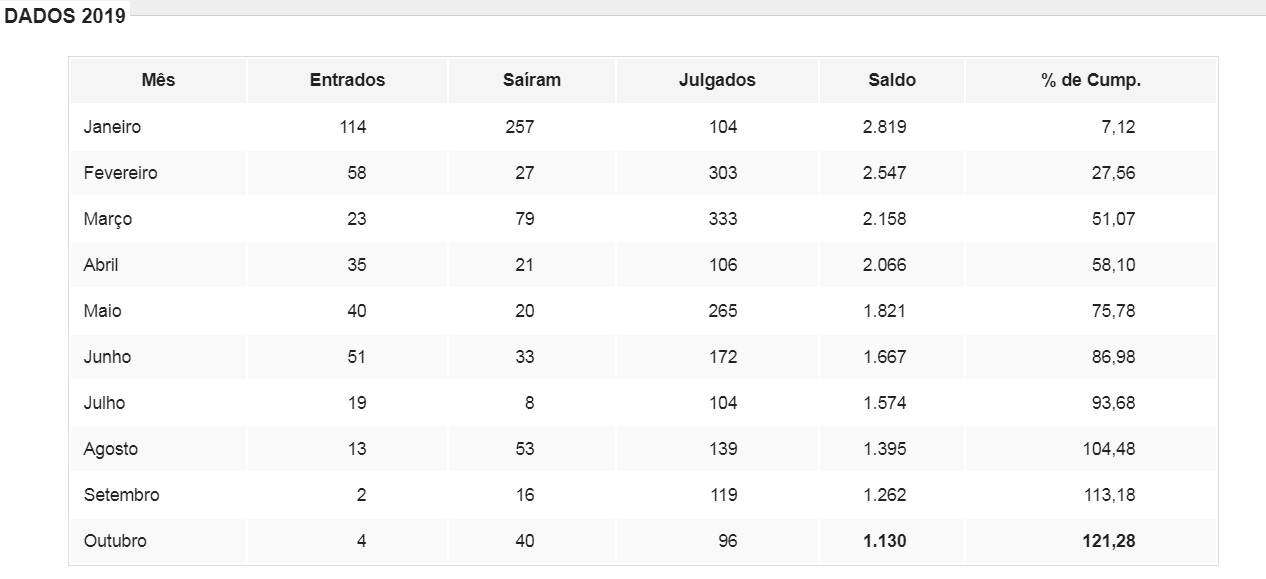Click the % de Cump. column header
The width and height of the screenshot is (1266, 579).
[1091, 81]
